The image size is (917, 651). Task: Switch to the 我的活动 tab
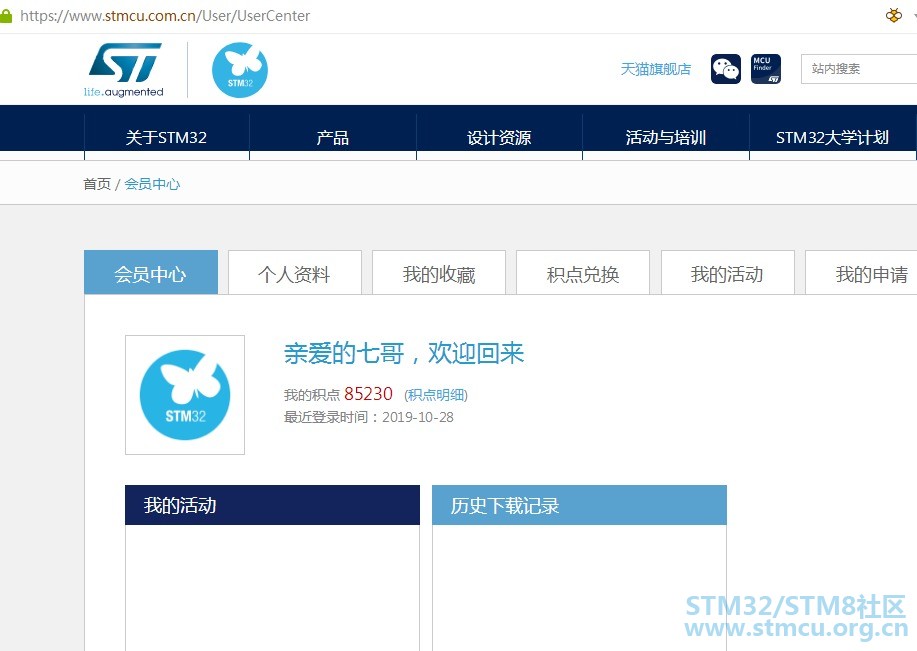pyautogui.click(x=728, y=273)
